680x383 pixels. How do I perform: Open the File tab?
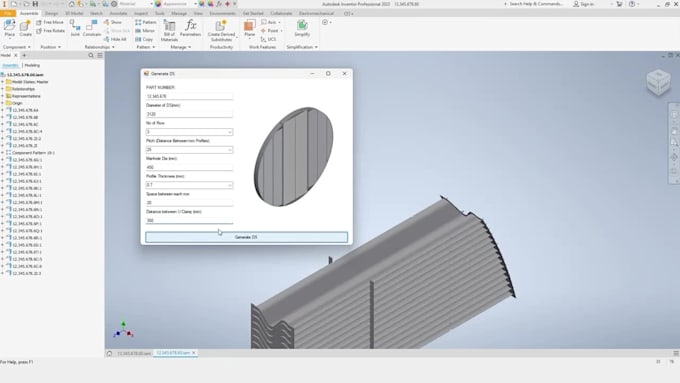pyautogui.click(x=8, y=13)
